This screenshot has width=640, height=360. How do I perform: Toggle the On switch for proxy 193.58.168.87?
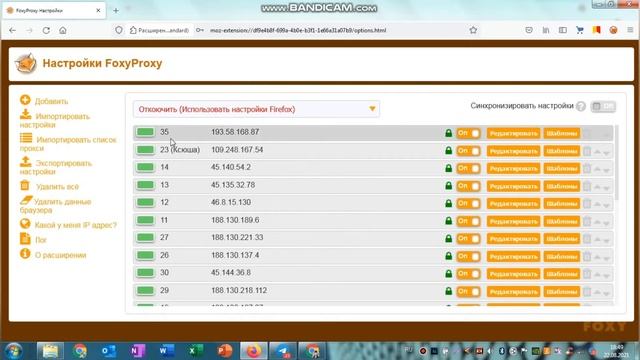469,133
